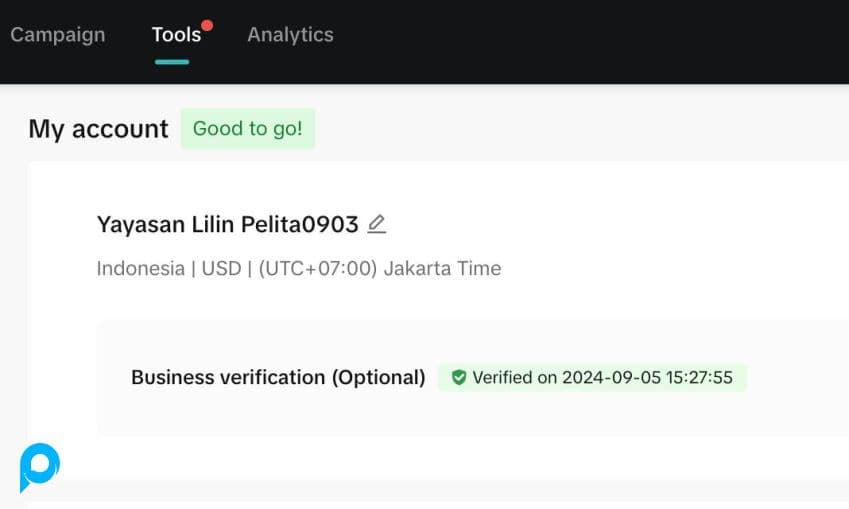Click the green verified shield icon

click(459, 378)
